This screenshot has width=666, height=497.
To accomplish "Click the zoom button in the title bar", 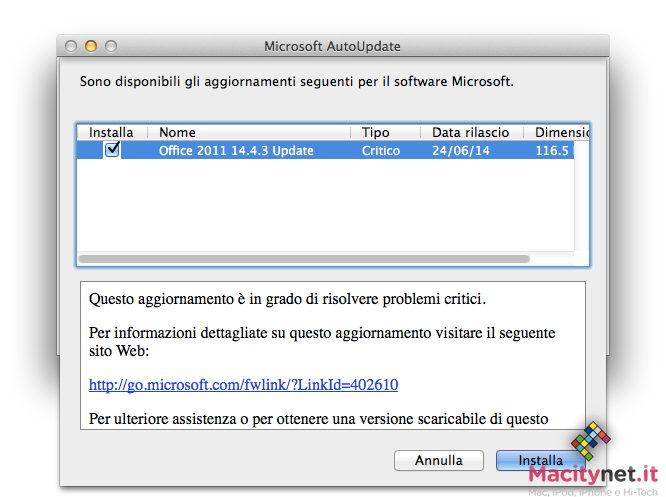I will (111, 46).
